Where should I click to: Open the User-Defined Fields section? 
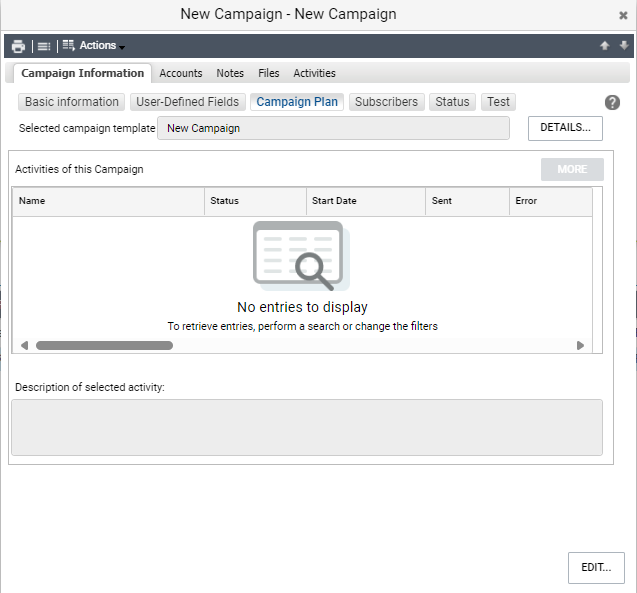pos(188,102)
